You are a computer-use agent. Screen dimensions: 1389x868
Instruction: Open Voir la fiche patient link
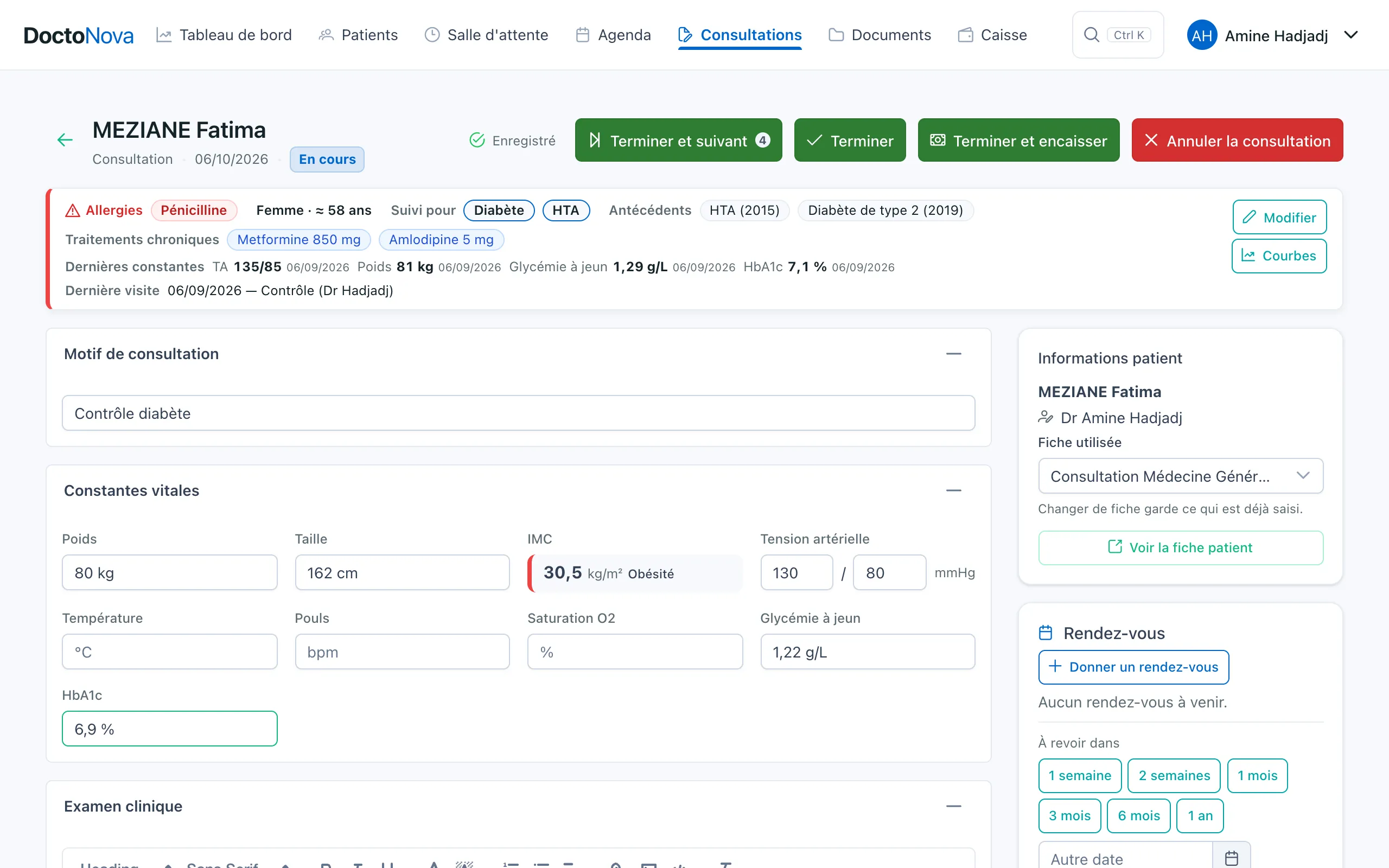point(1180,548)
